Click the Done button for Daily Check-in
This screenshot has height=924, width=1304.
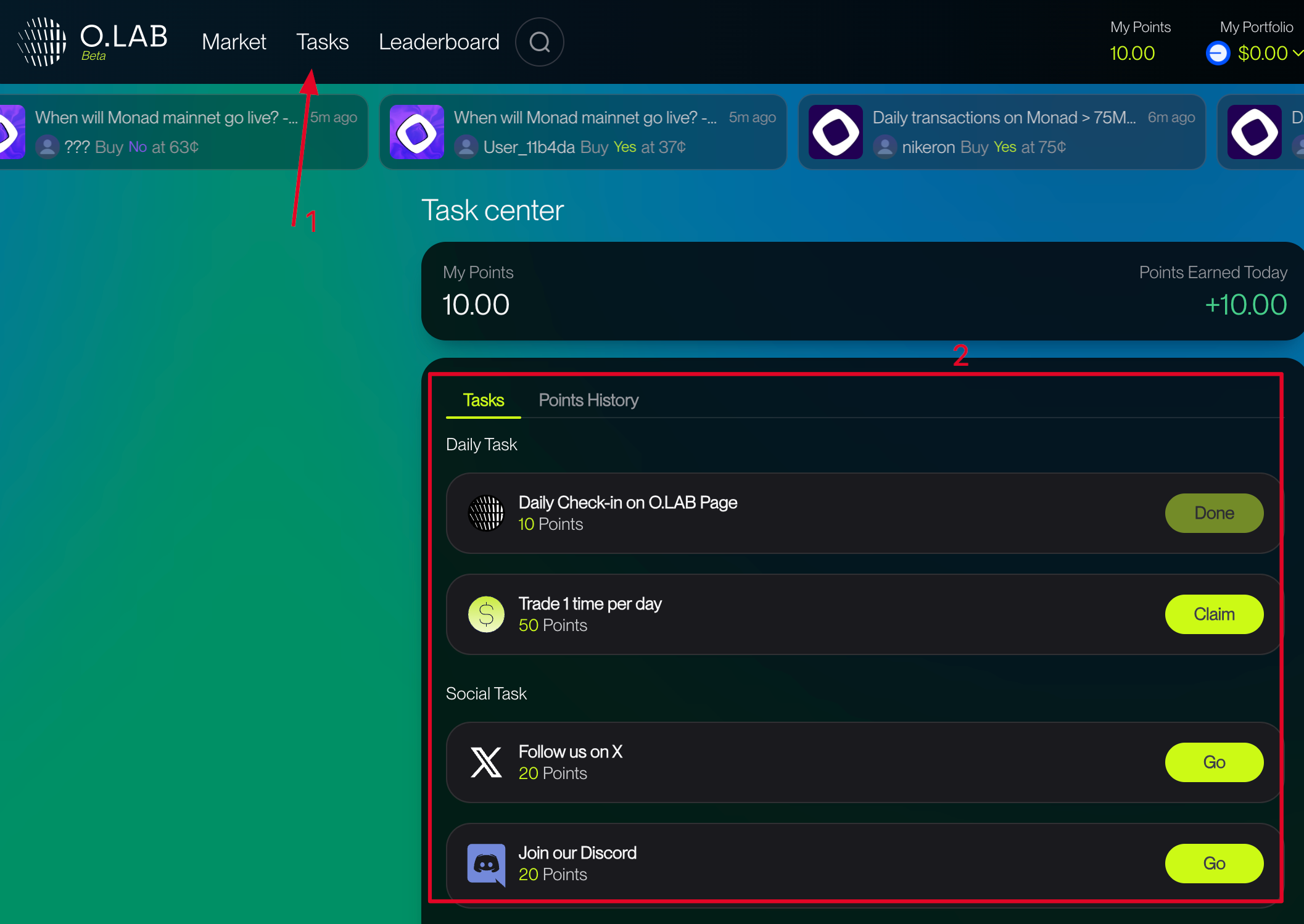1213,513
